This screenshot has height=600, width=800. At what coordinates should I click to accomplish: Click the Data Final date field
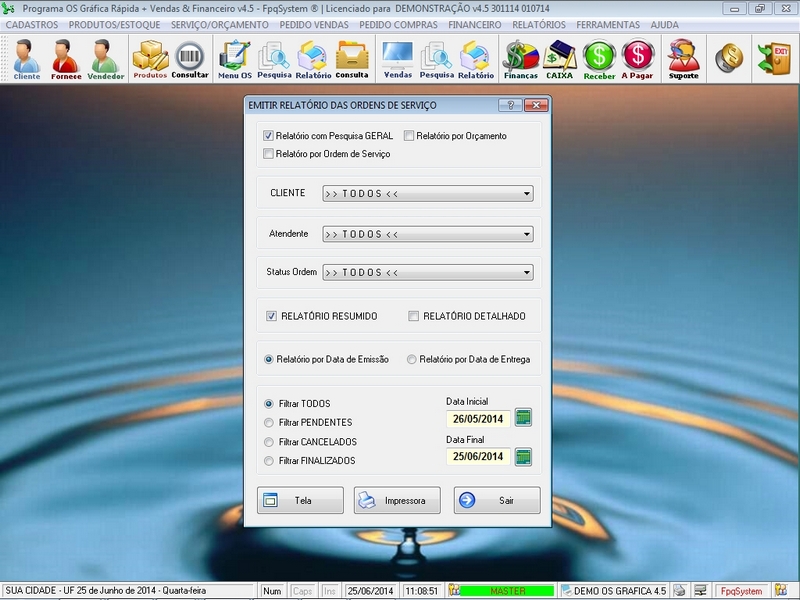[x=478, y=457]
